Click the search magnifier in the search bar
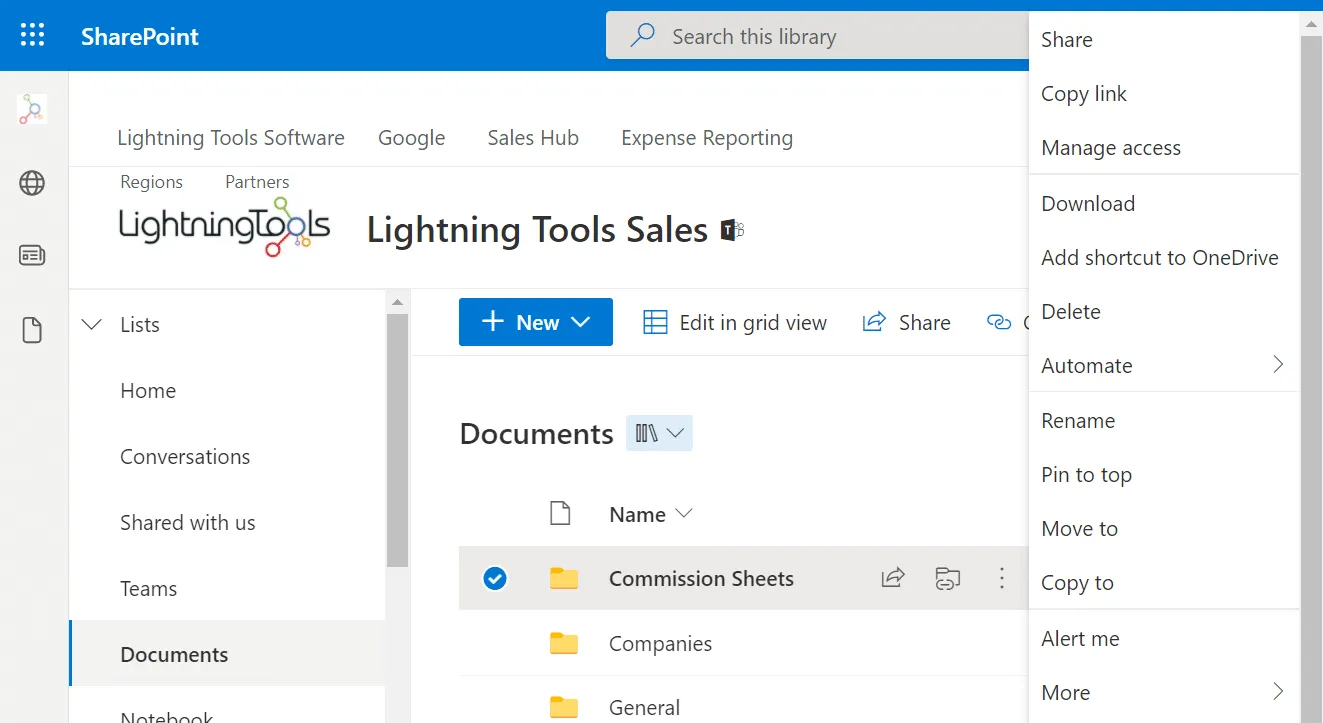The image size is (1323, 723). click(x=640, y=35)
